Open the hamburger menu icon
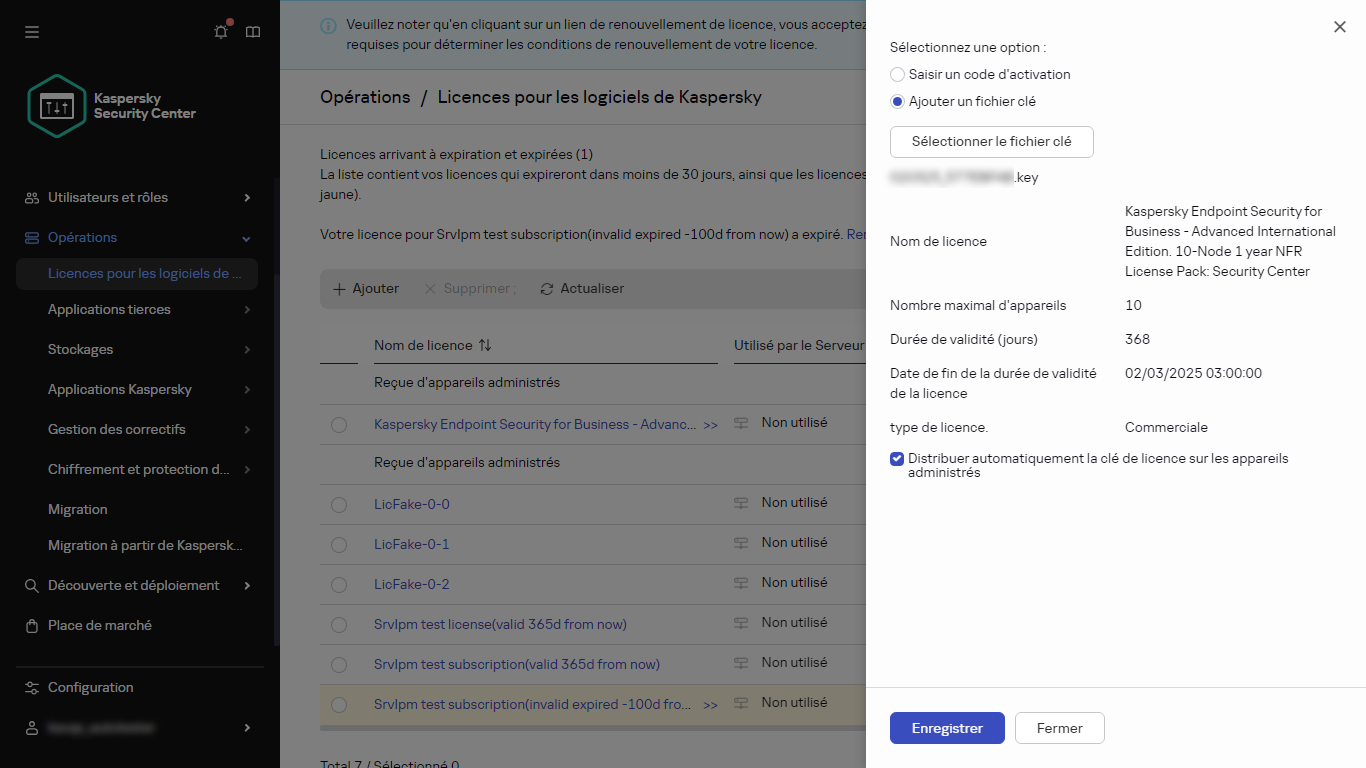Viewport: 1366px width, 768px height. pyautogui.click(x=31, y=31)
